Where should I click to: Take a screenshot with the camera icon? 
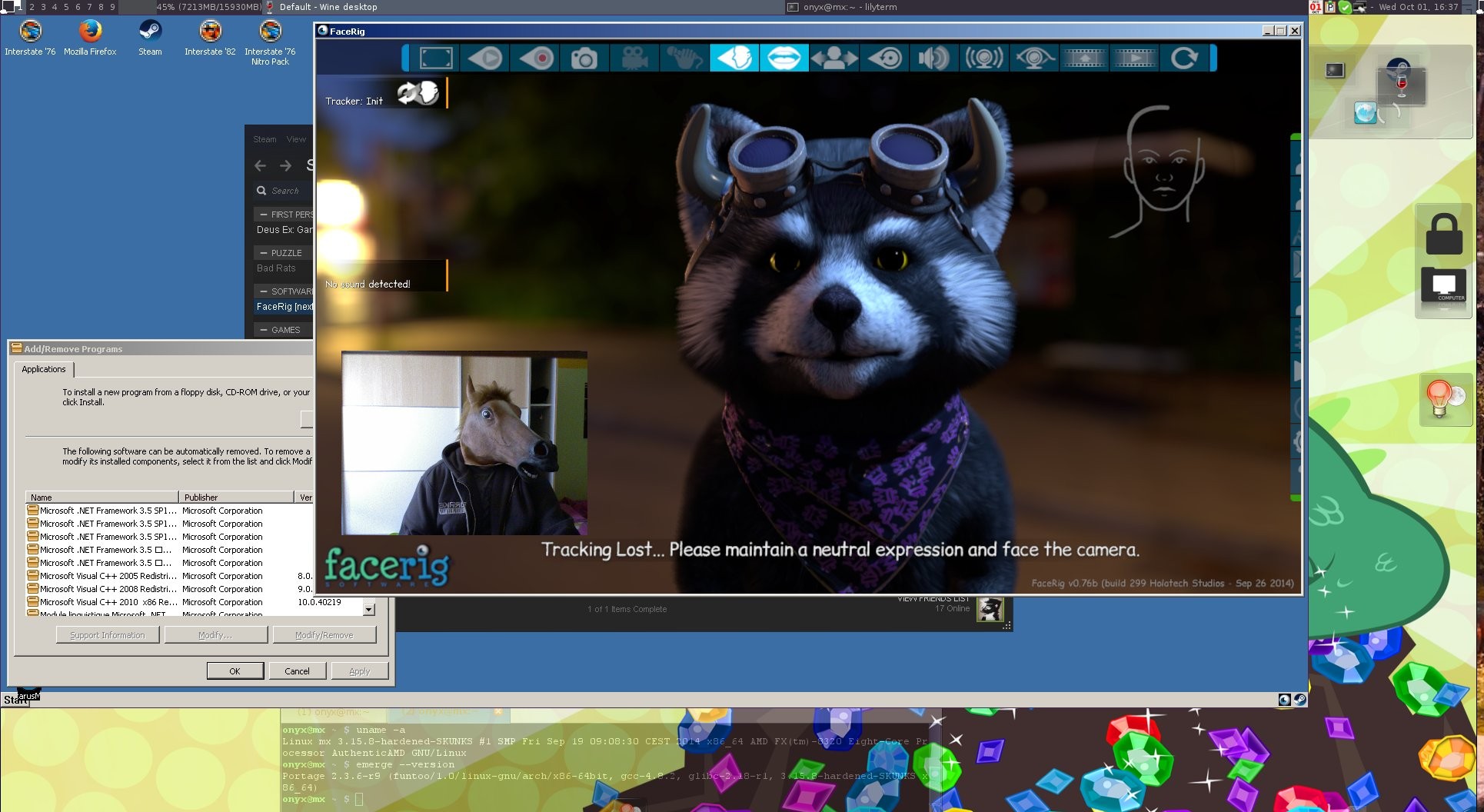pyautogui.click(x=584, y=58)
